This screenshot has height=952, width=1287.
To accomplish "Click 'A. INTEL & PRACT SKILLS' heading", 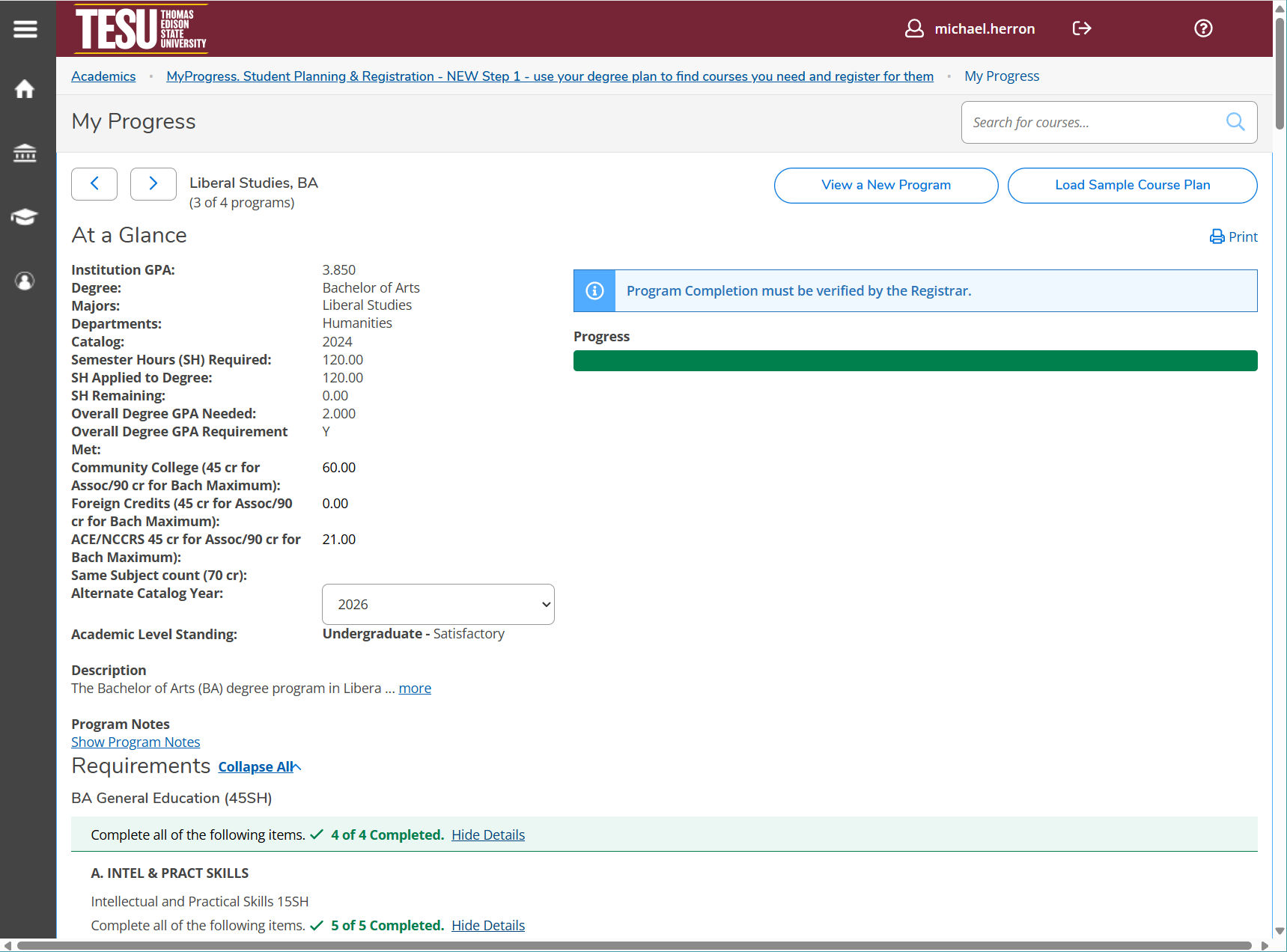I will point(170,873).
